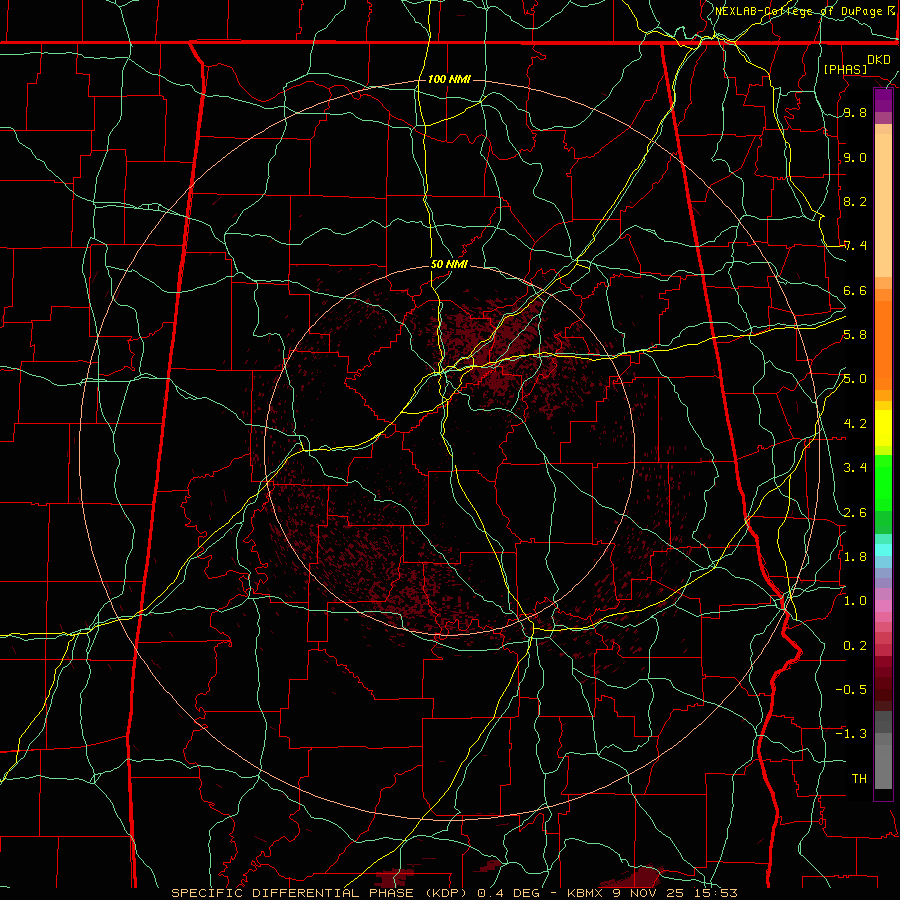
Task: Click the 15:53 timestamp
Action: (x=717, y=893)
